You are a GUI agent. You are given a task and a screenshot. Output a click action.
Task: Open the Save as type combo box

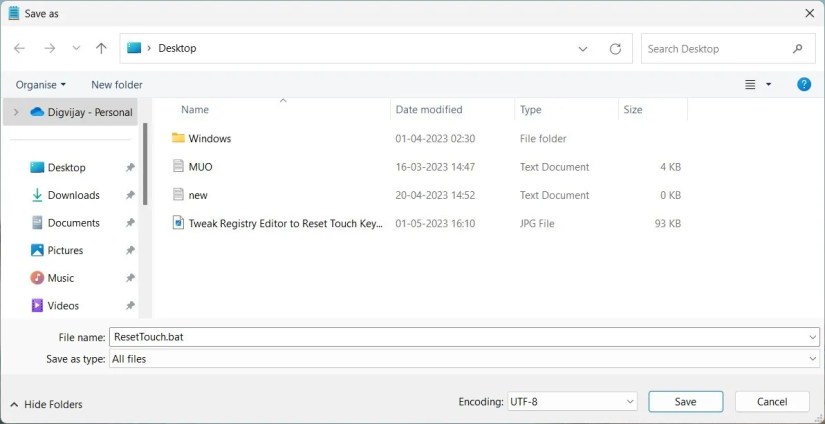point(464,359)
